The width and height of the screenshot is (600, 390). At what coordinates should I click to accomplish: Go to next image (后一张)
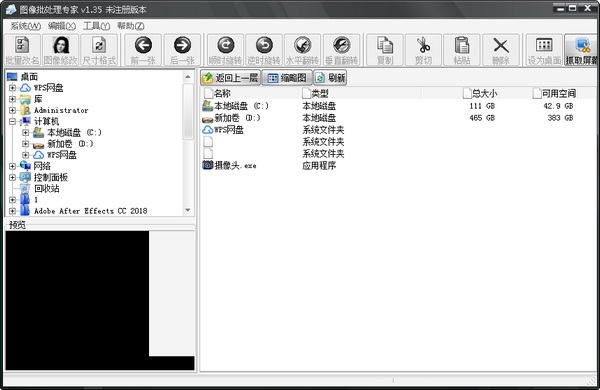pyautogui.click(x=182, y=50)
